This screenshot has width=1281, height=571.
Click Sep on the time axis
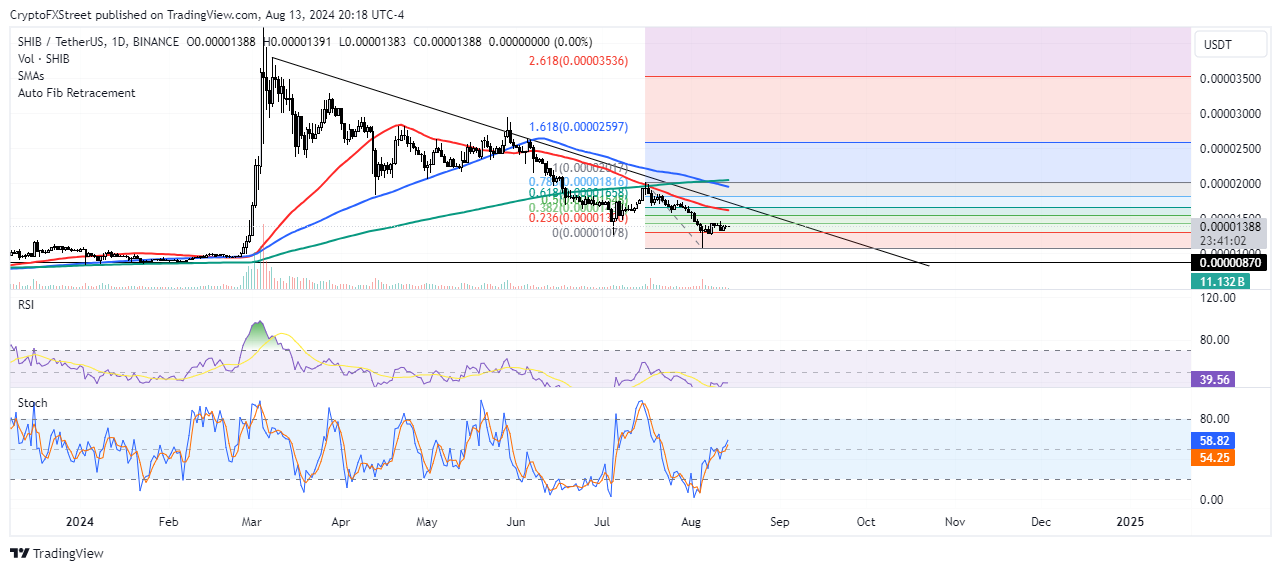[780, 522]
